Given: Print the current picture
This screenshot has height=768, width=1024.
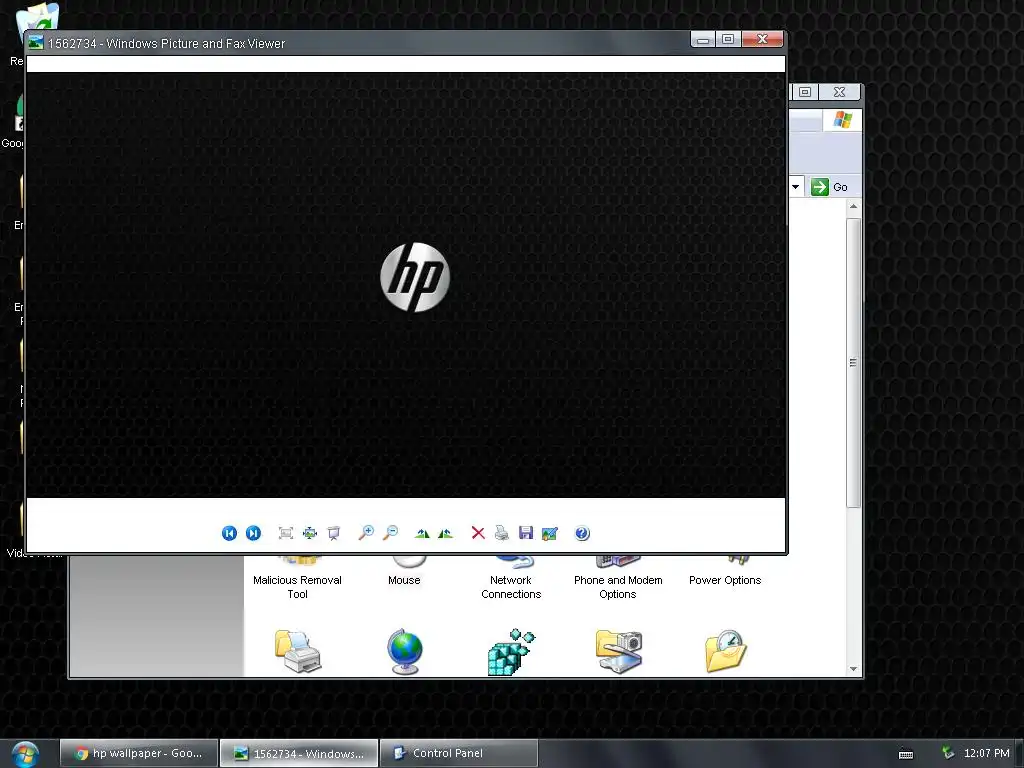Looking at the screenshot, I should click(502, 533).
